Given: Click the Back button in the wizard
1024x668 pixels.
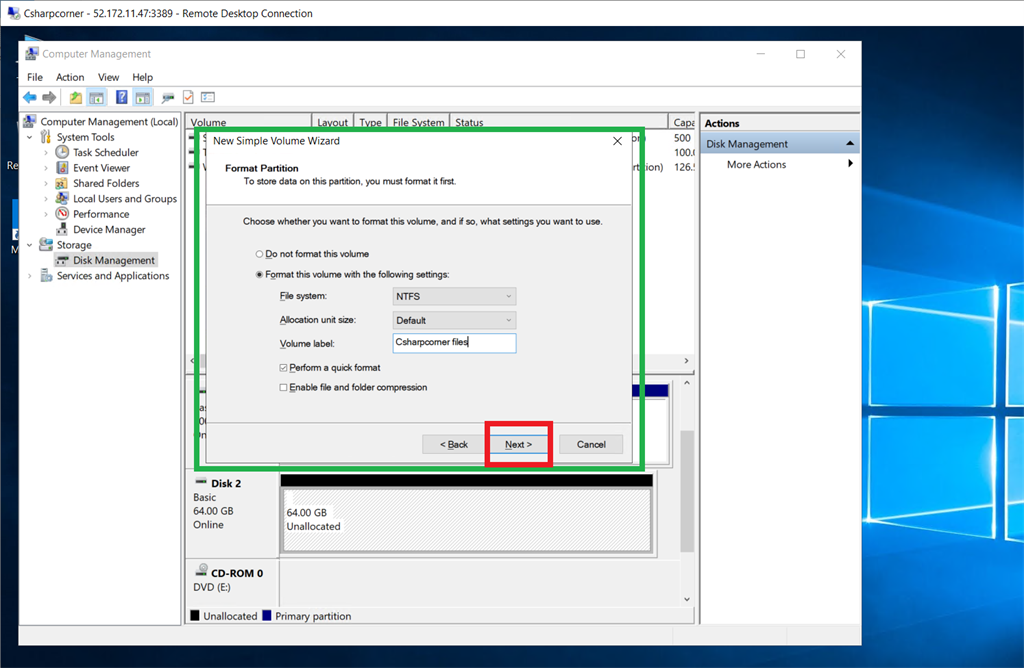Looking at the screenshot, I should 452,444.
